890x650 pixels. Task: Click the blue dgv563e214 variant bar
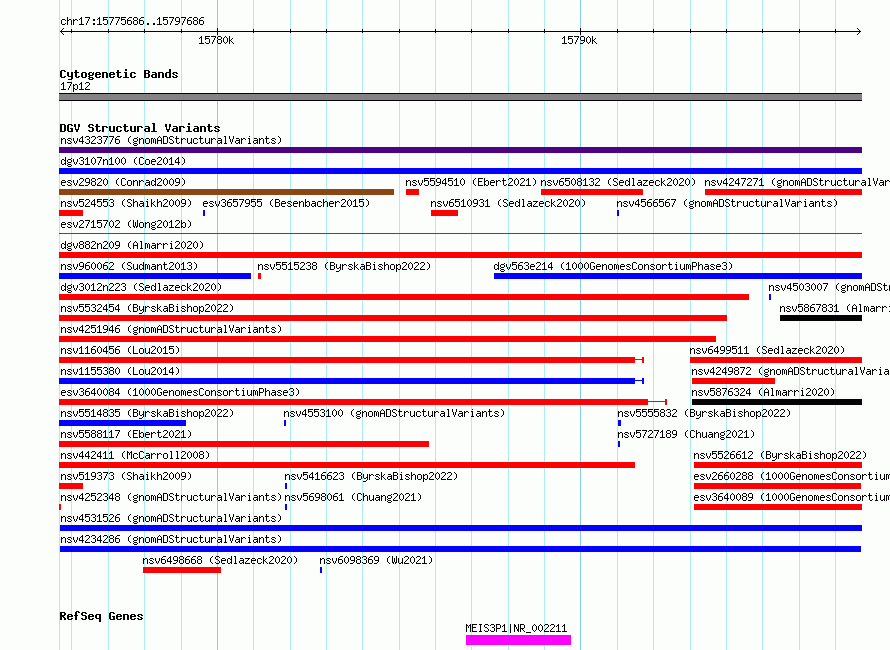[678, 276]
